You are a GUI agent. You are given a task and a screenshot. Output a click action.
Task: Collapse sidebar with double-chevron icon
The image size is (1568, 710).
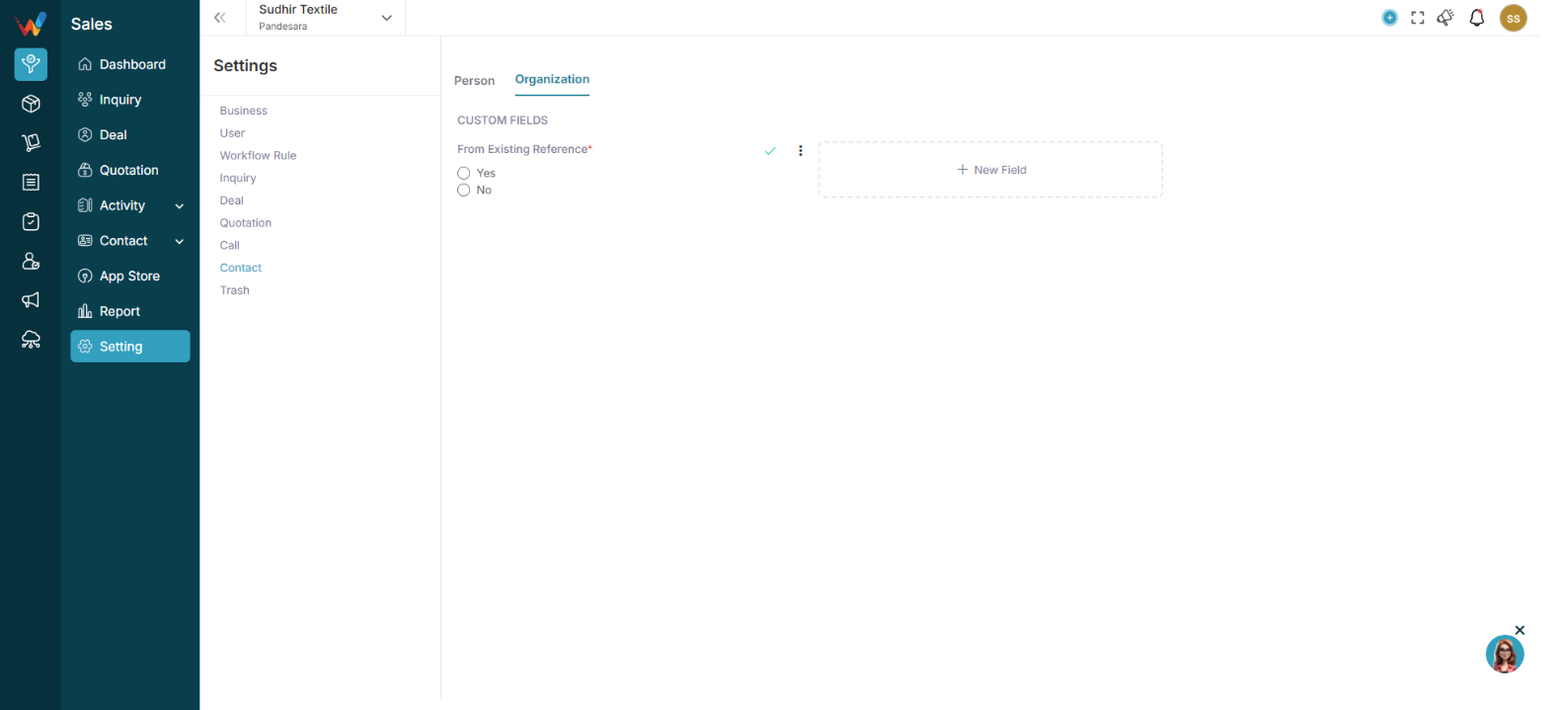(220, 18)
